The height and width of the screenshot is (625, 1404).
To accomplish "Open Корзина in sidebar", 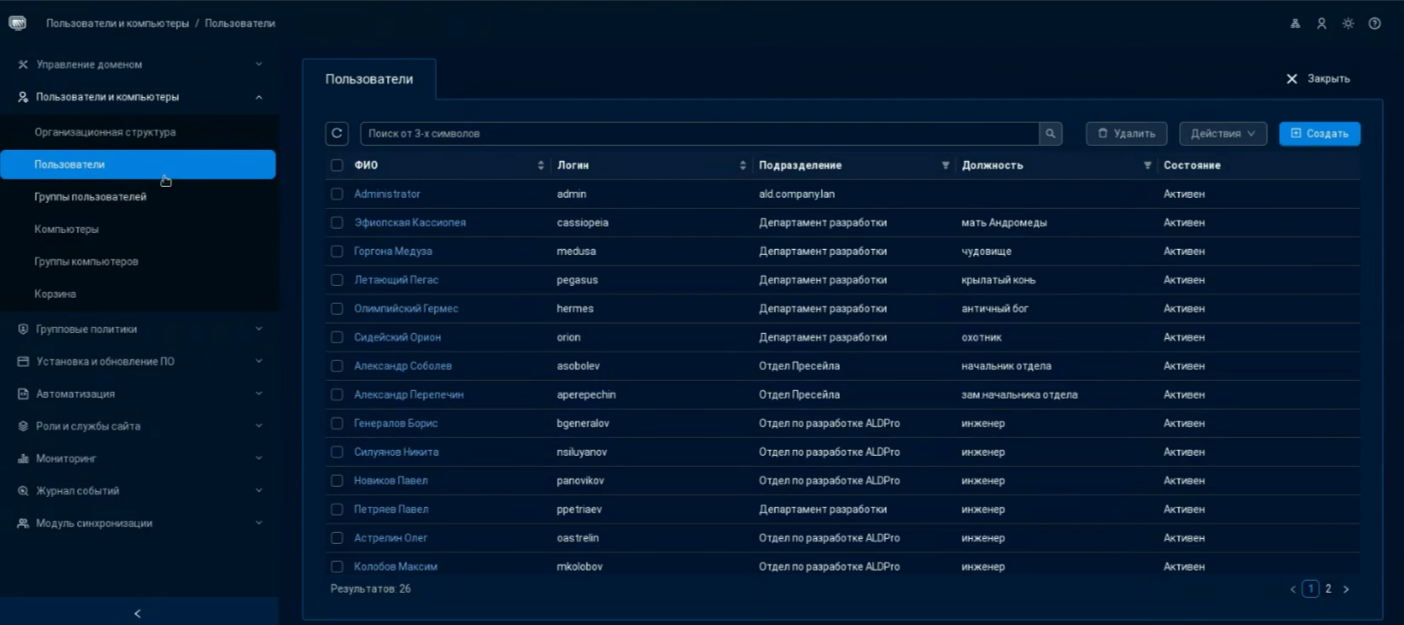I will pos(55,294).
